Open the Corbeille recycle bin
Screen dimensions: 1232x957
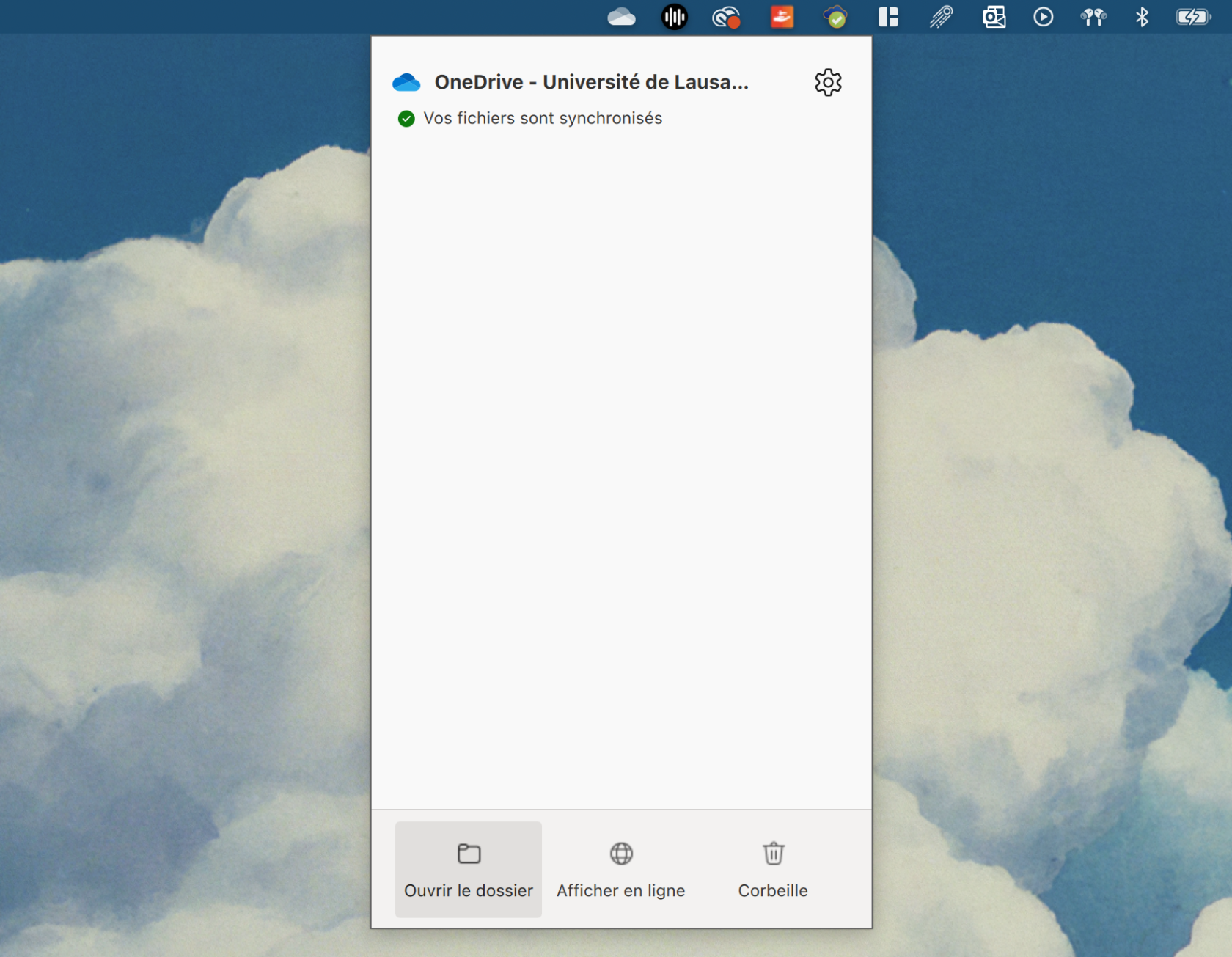point(773,870)
